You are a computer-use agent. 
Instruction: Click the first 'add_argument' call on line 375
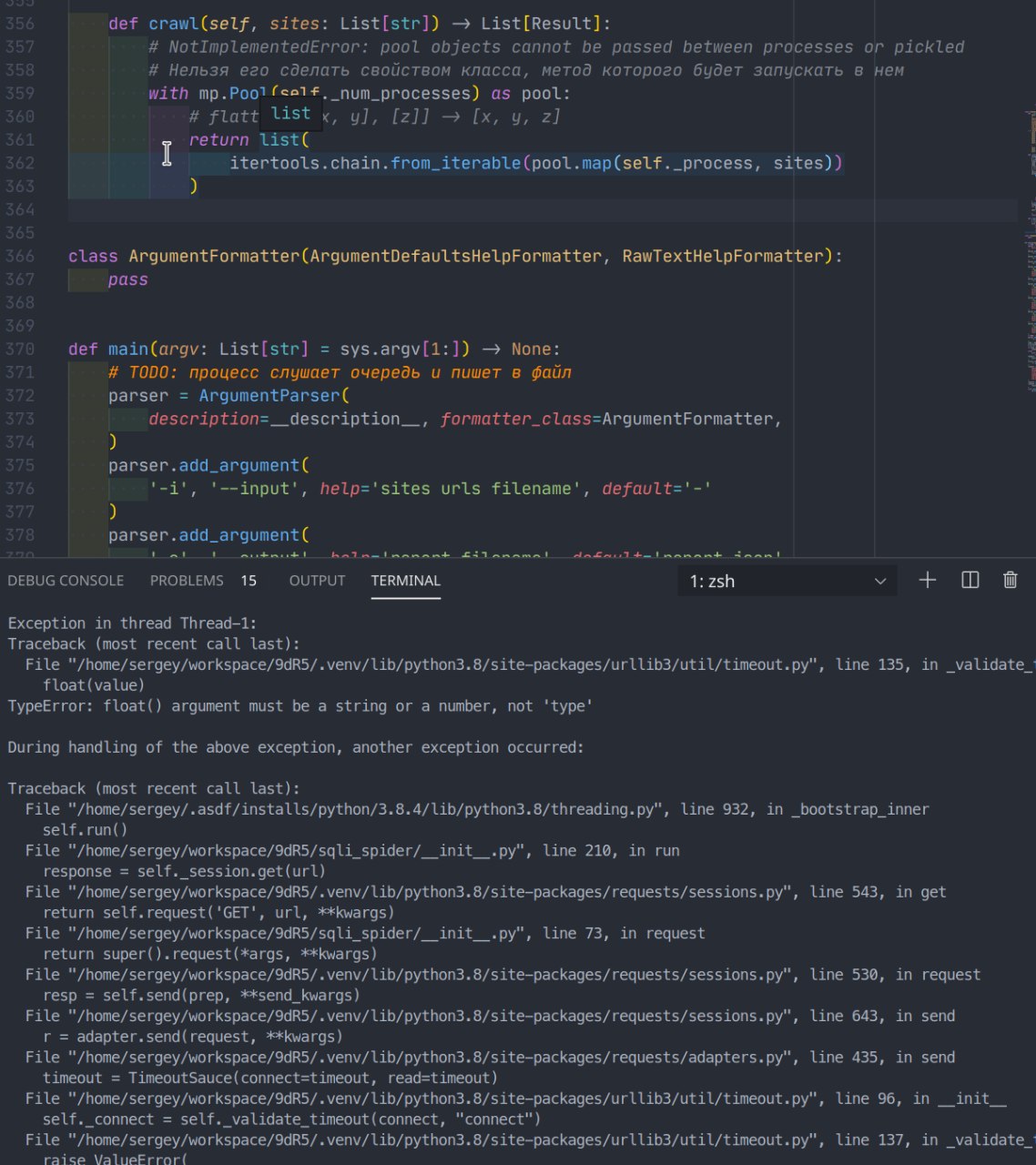coord(239,465)
